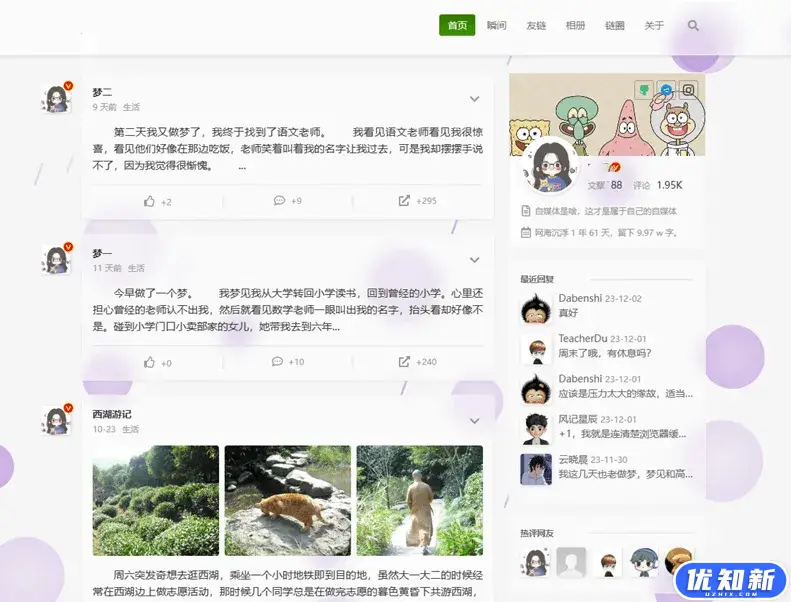791x602 pixels.
Task: Click 10-23 date under 西湖游记
Action: (x=104, y=429)
